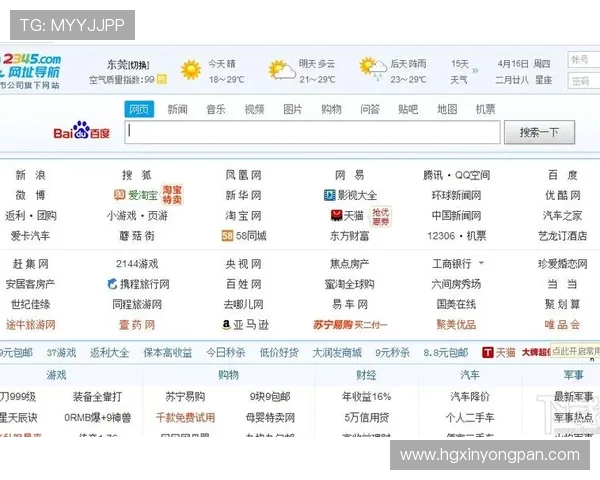This screenshot has width=600, height=480.
Task: Switch to the 地图 search tab
Action: pos(447,109)
